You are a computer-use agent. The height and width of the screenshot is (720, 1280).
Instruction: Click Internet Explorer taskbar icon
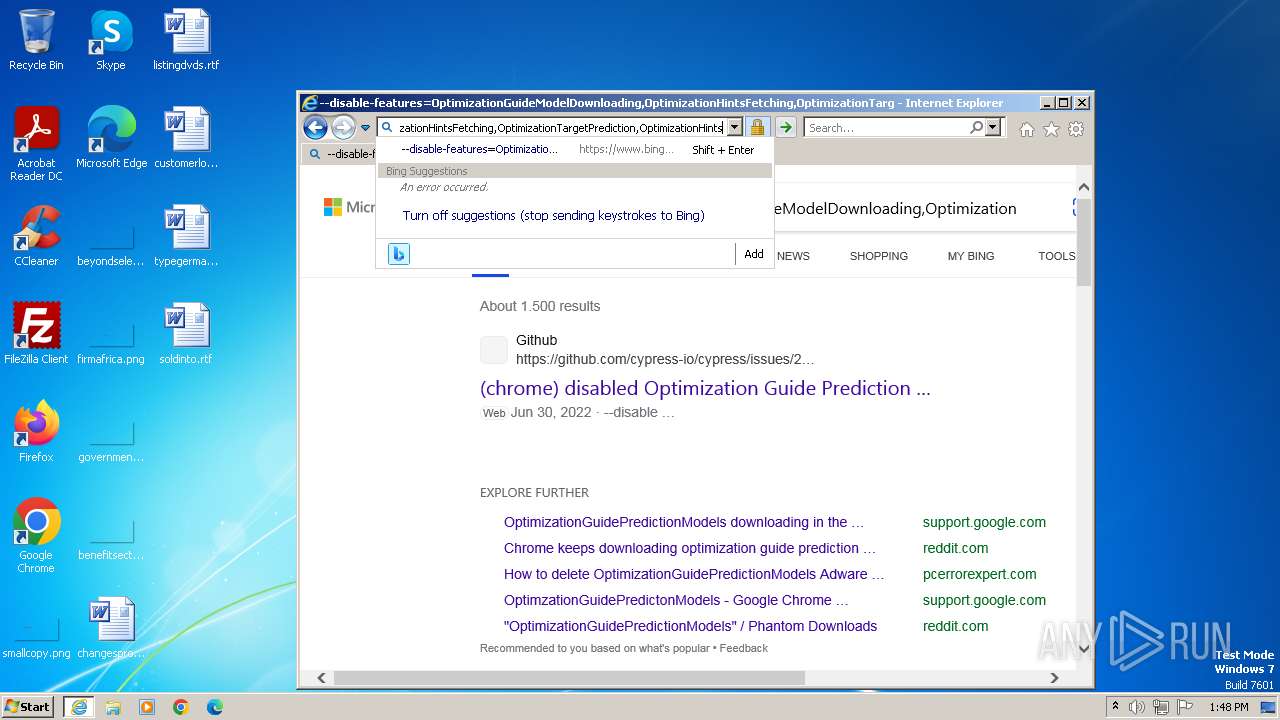tap(78, 707)
